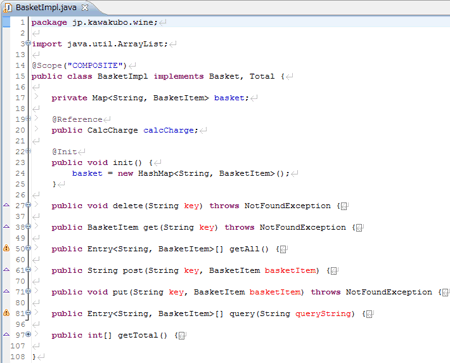This screenshot has width=450, height=363.
Task: Click the getTotal() method name
Action: click(143, 335)
